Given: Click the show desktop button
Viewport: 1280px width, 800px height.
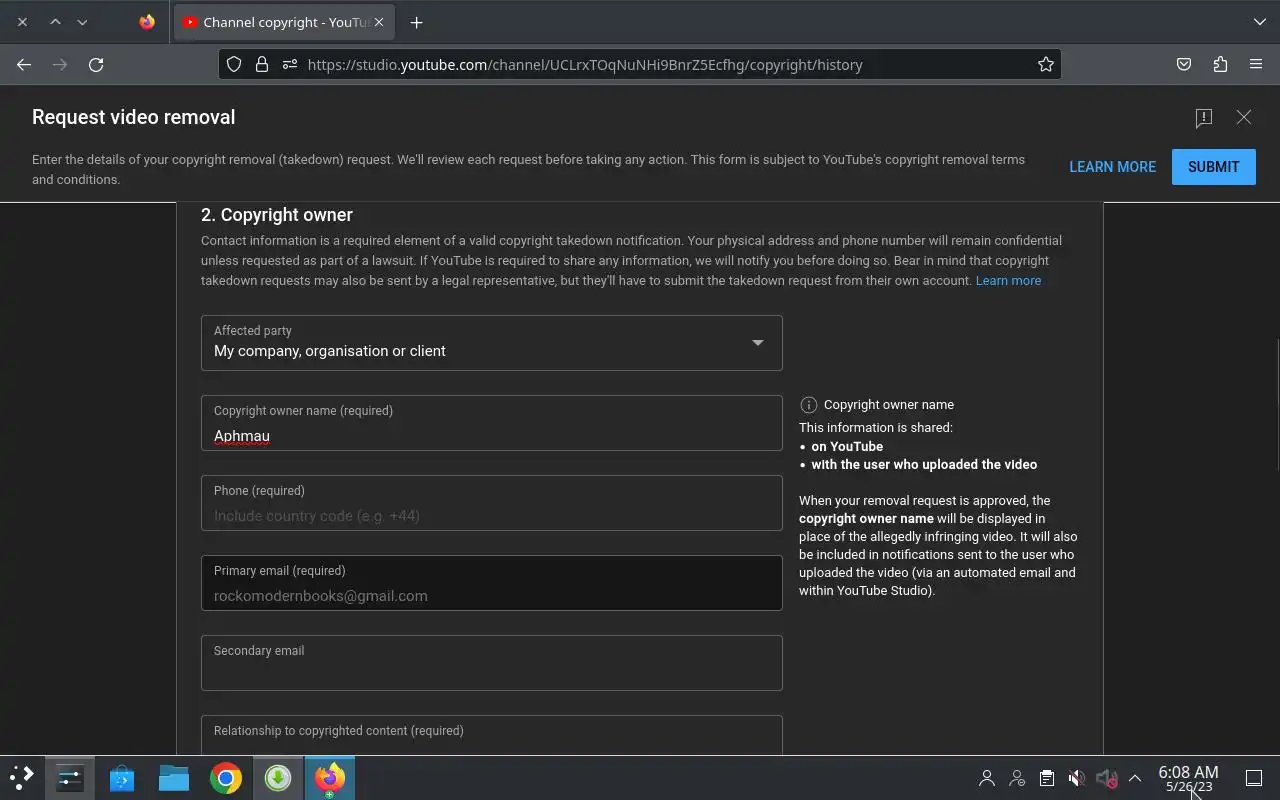Looking at the screenshot, I should pos(1253,778).
